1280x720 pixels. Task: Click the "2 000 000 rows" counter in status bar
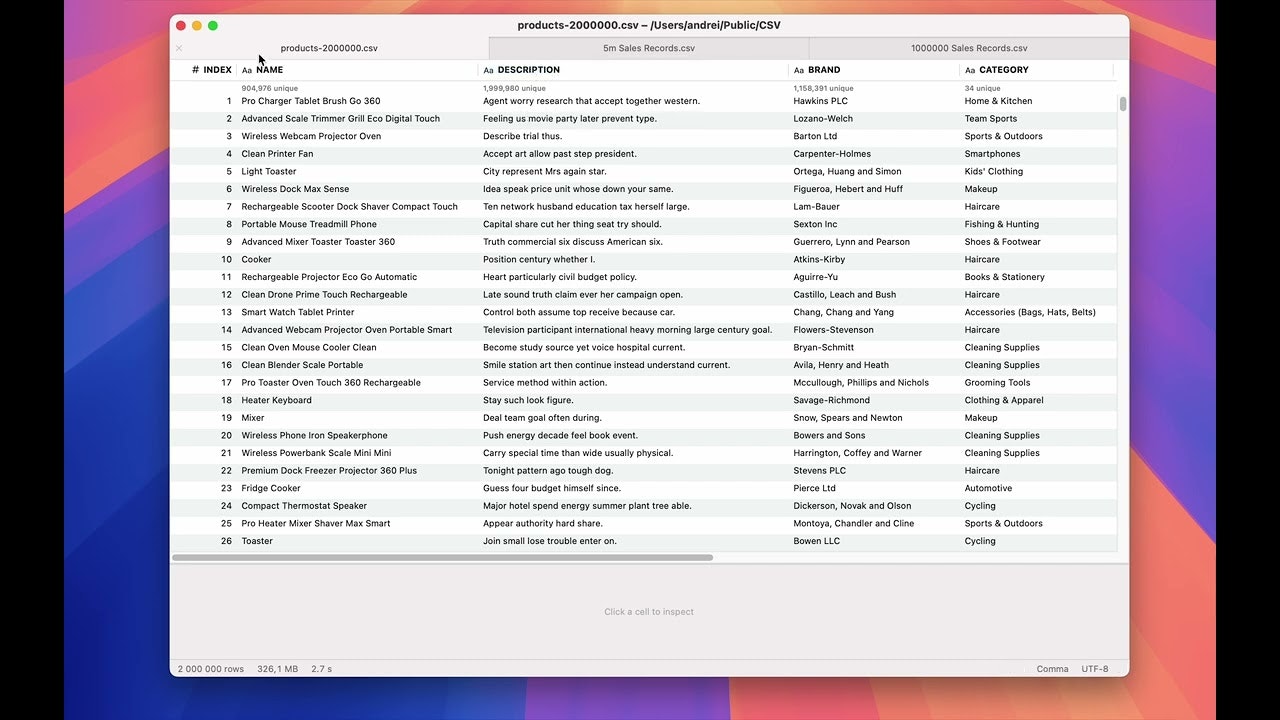click(x=210, y=668)
